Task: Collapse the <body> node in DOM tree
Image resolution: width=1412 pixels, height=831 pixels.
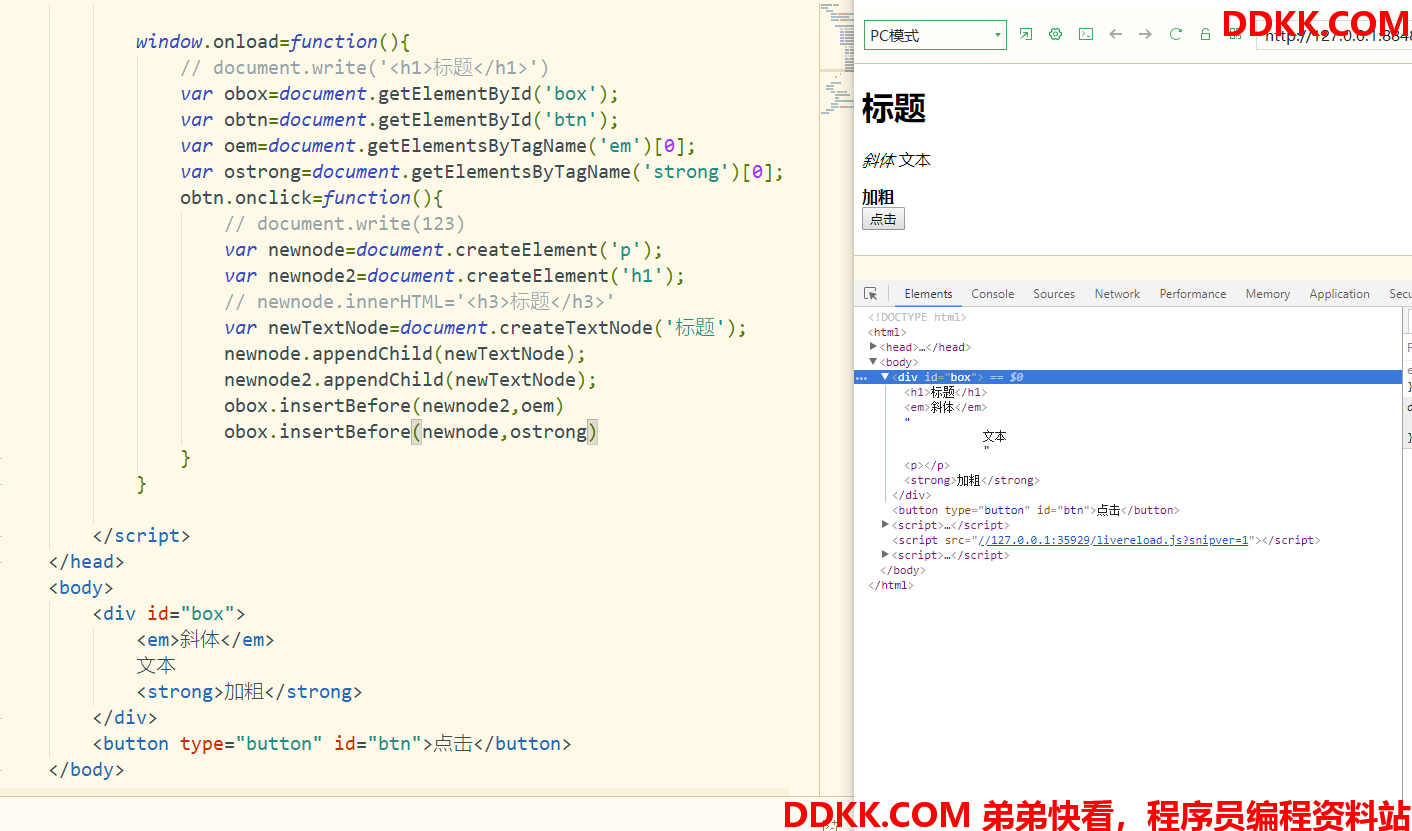Action: tap(873, 361)
